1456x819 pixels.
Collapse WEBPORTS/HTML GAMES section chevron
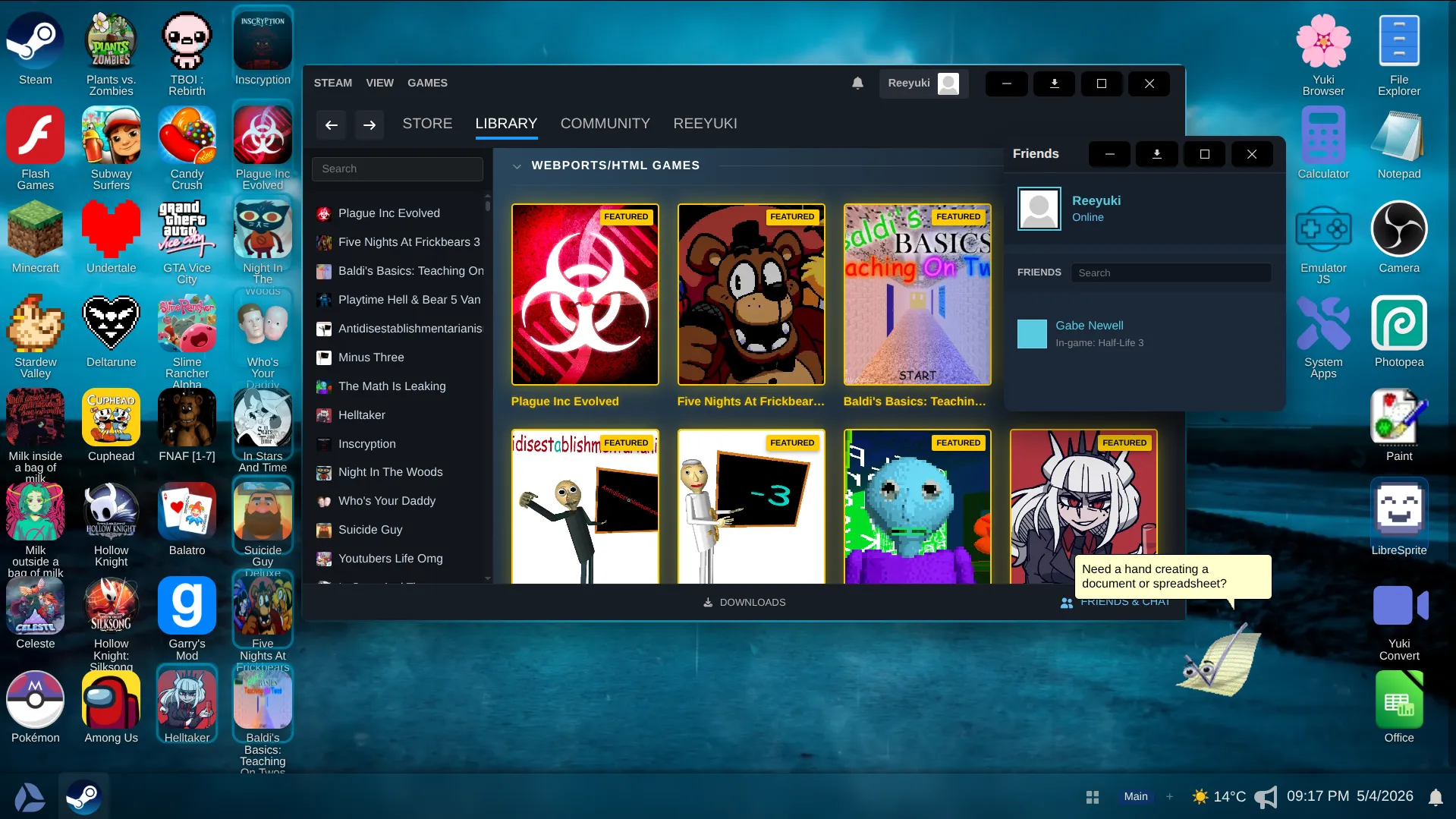click(x=517, y=166)
